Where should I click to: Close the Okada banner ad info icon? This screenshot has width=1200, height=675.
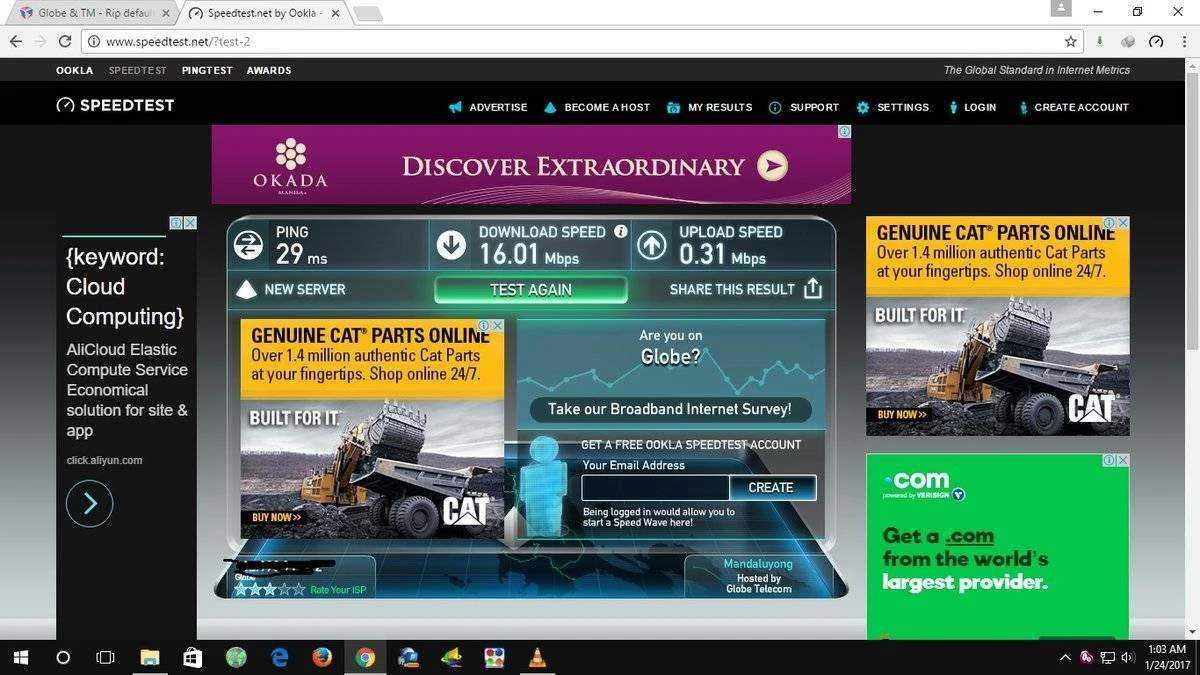pos(845,131)
